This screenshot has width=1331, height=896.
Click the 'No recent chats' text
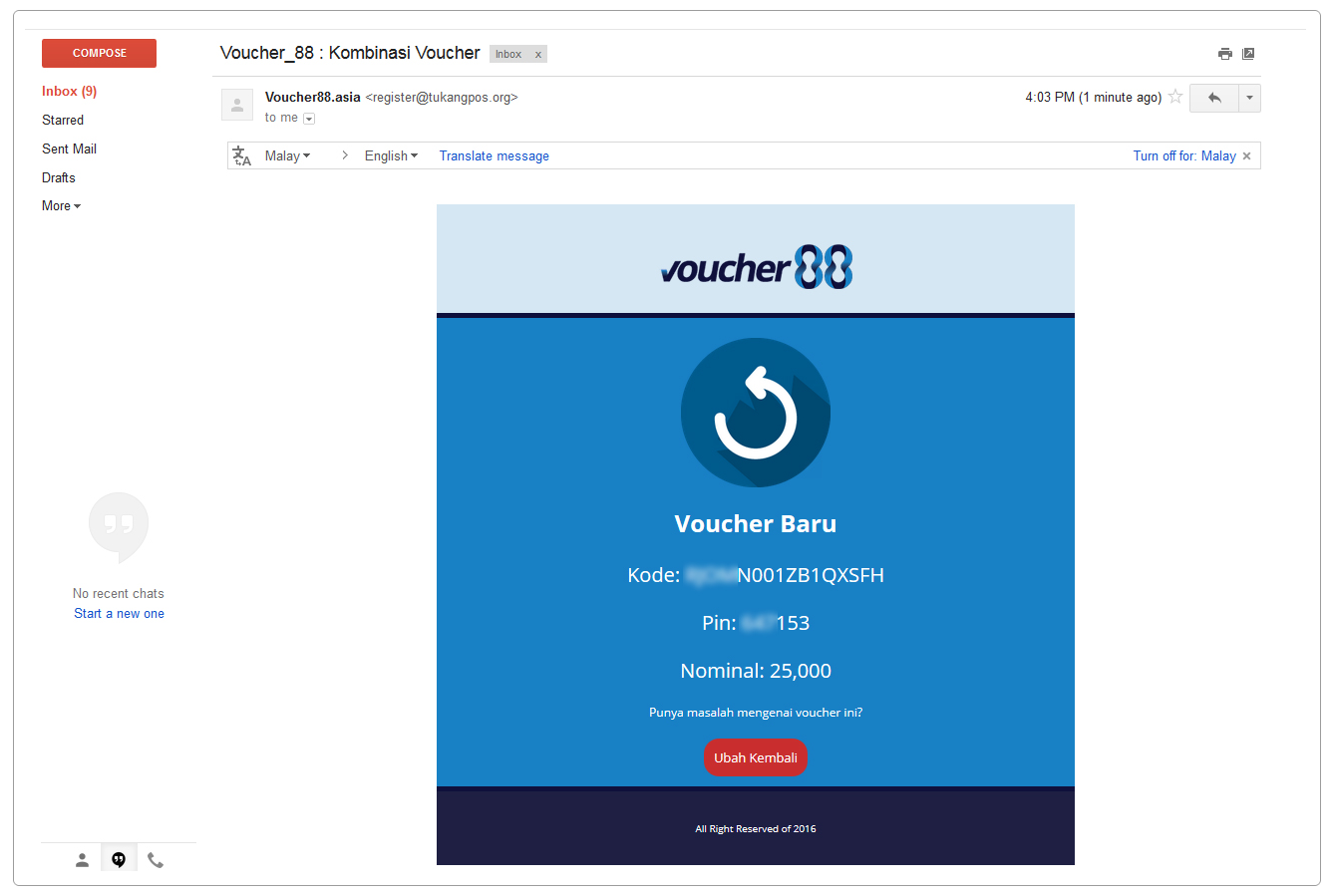[119, 593]
